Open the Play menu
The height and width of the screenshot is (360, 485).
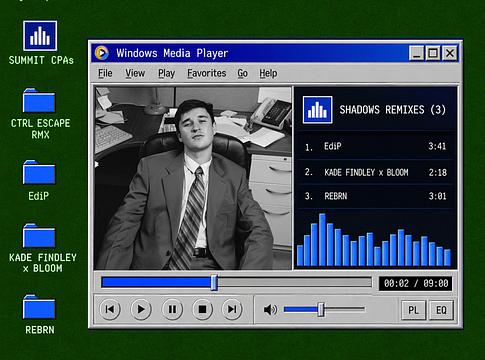click(166, 73)
